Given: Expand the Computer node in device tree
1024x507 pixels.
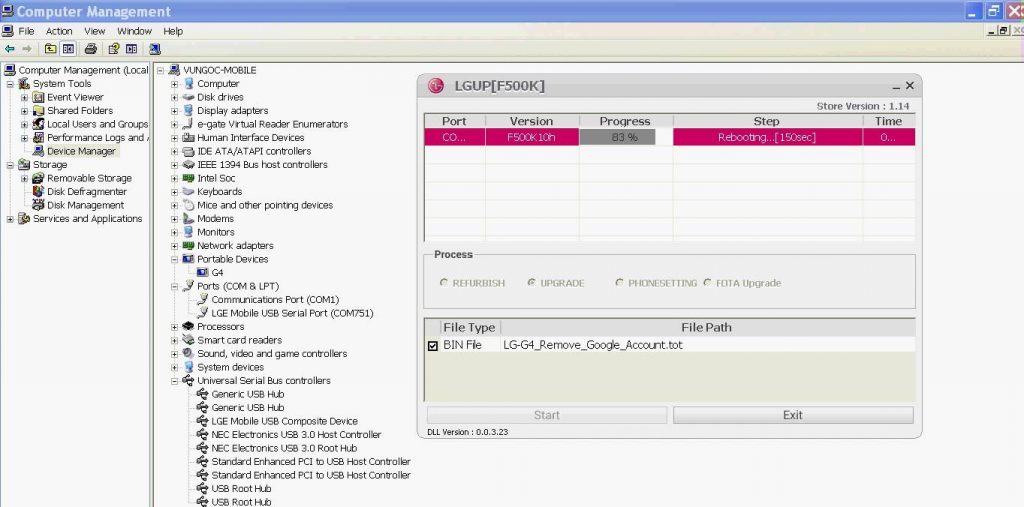Looking at the screenshot, I should coord(174,84).
